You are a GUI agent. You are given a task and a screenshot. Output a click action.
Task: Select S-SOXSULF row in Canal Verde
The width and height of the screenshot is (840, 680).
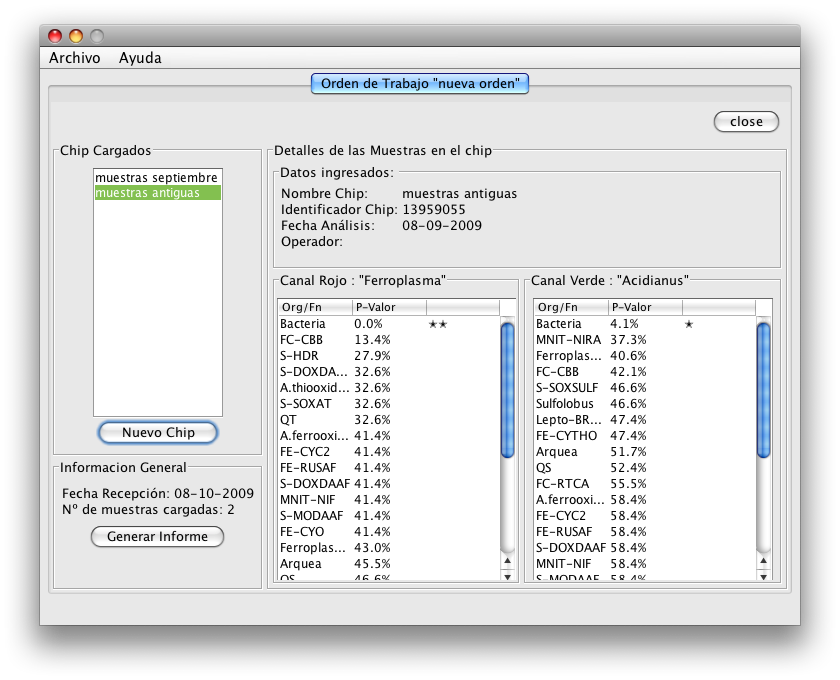[x=645, y=388]
